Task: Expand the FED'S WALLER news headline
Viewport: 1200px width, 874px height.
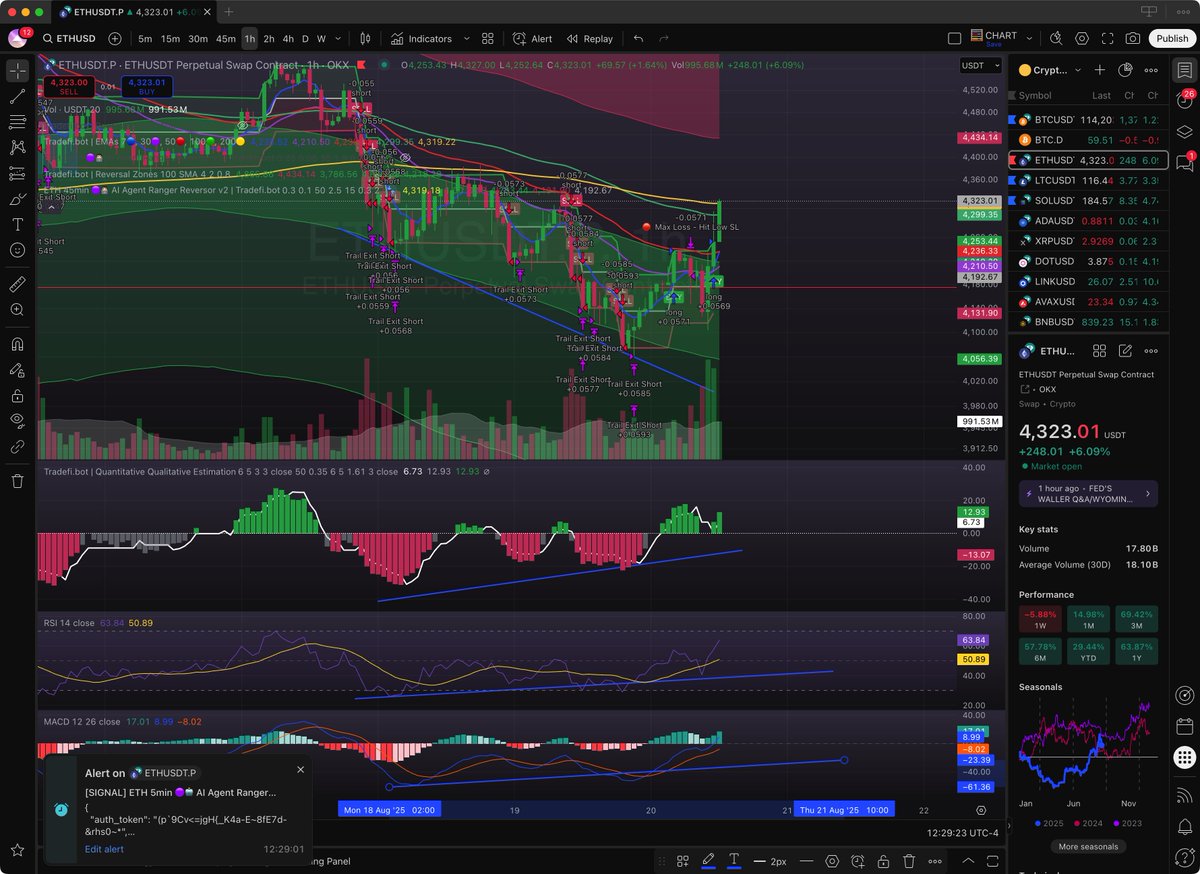Action: point(1087,493)
